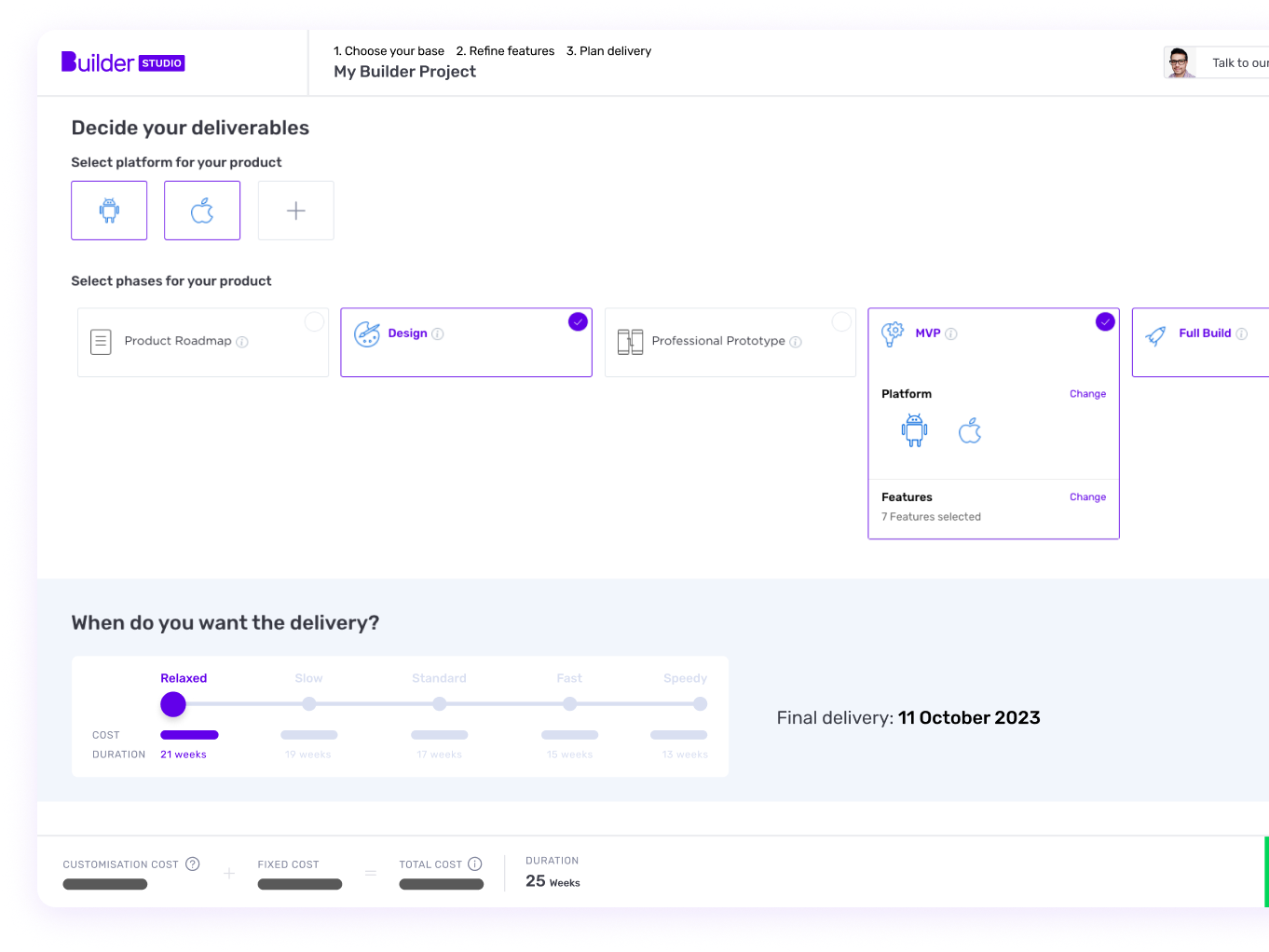Change the 7 selected Features

pyautogui.click(x=1087, y=496)
